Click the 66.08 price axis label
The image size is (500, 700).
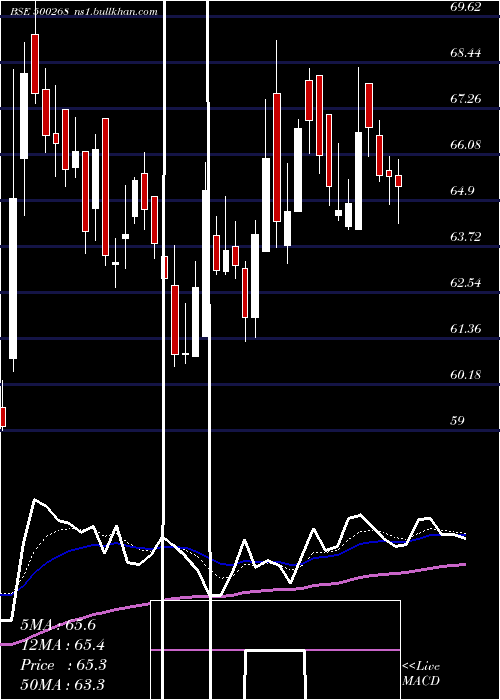pos(466,145)
